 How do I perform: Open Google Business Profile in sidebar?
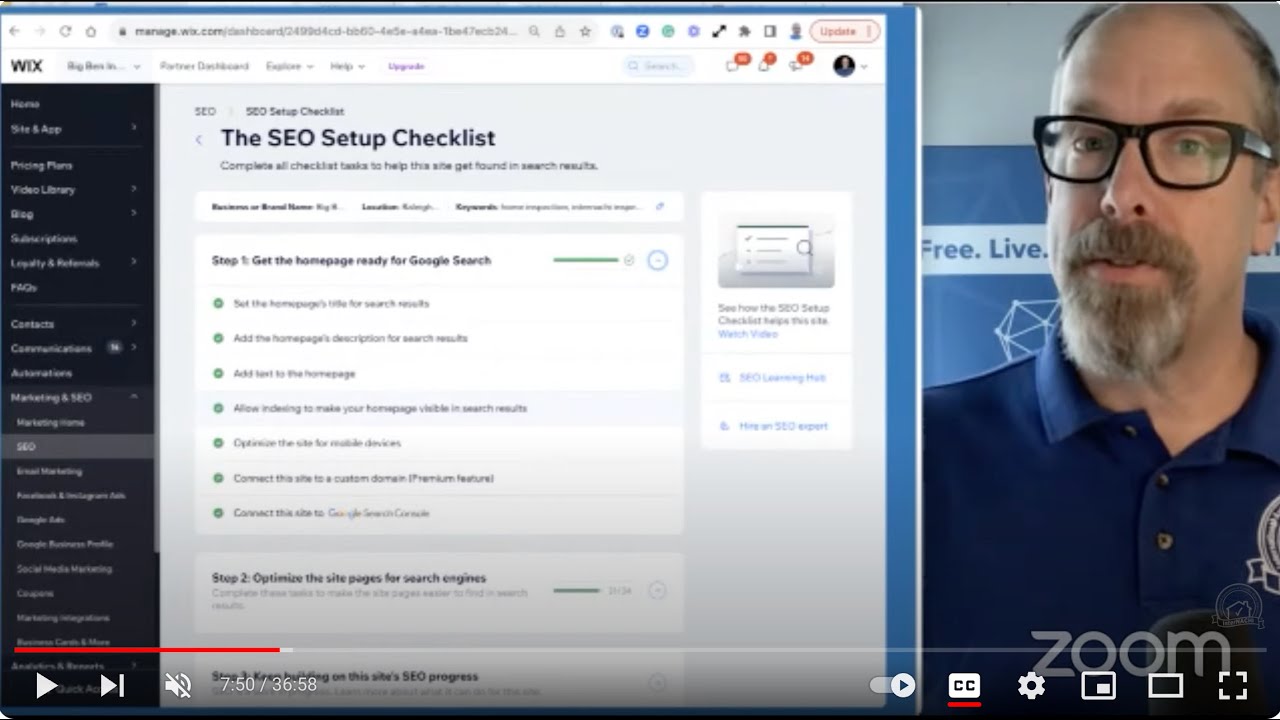[x=65, y=544]
